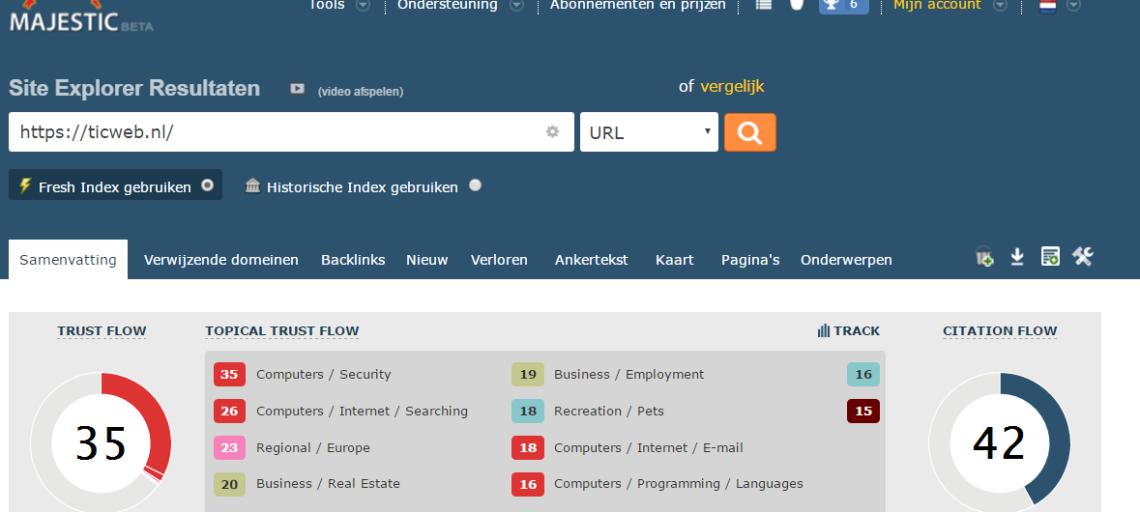Screen dimensions: 1140x512
Task: Open search settings gear in URL field
Action: tap(553, 132)
